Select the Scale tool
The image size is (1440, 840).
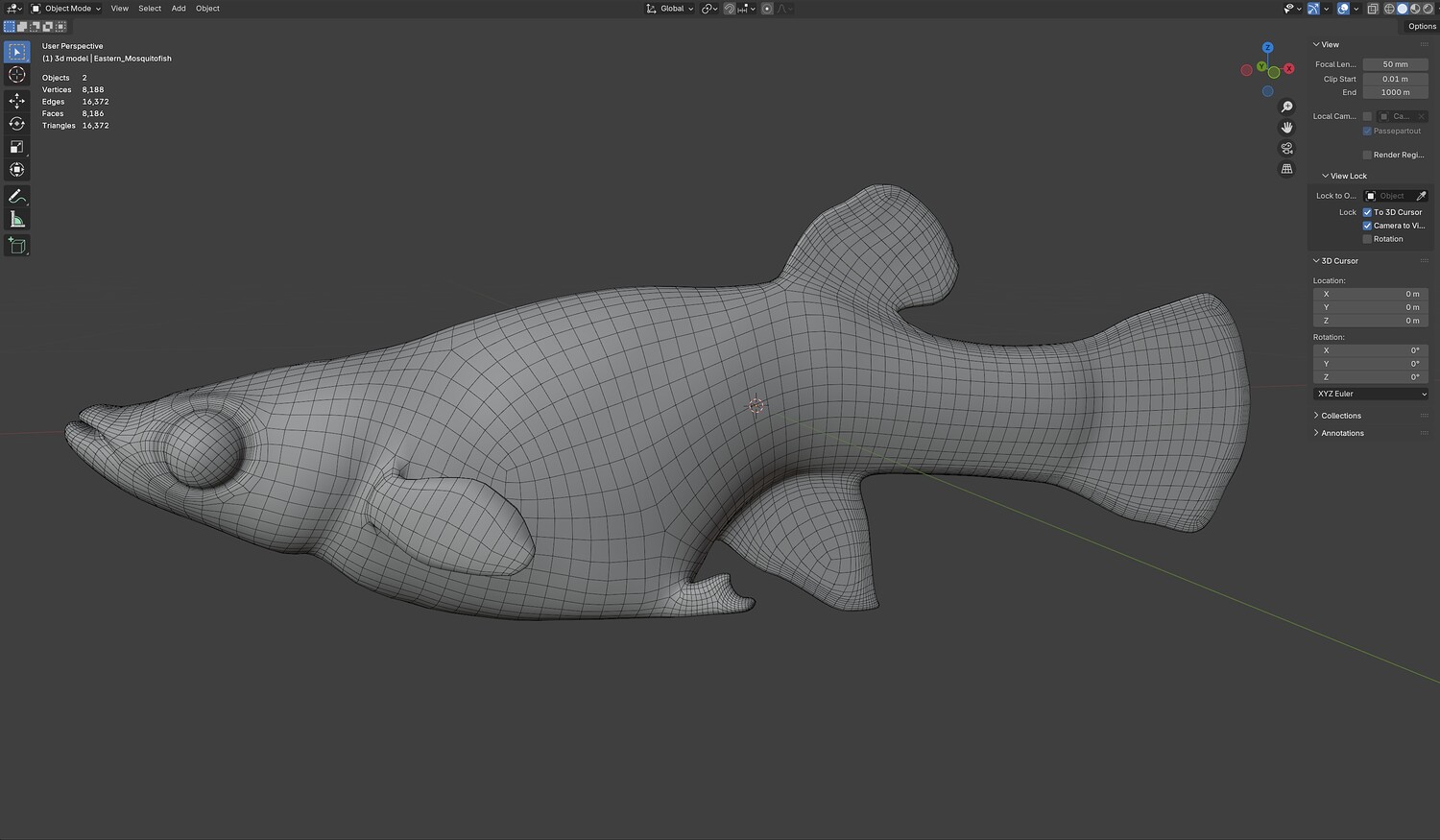click(17, 147)
